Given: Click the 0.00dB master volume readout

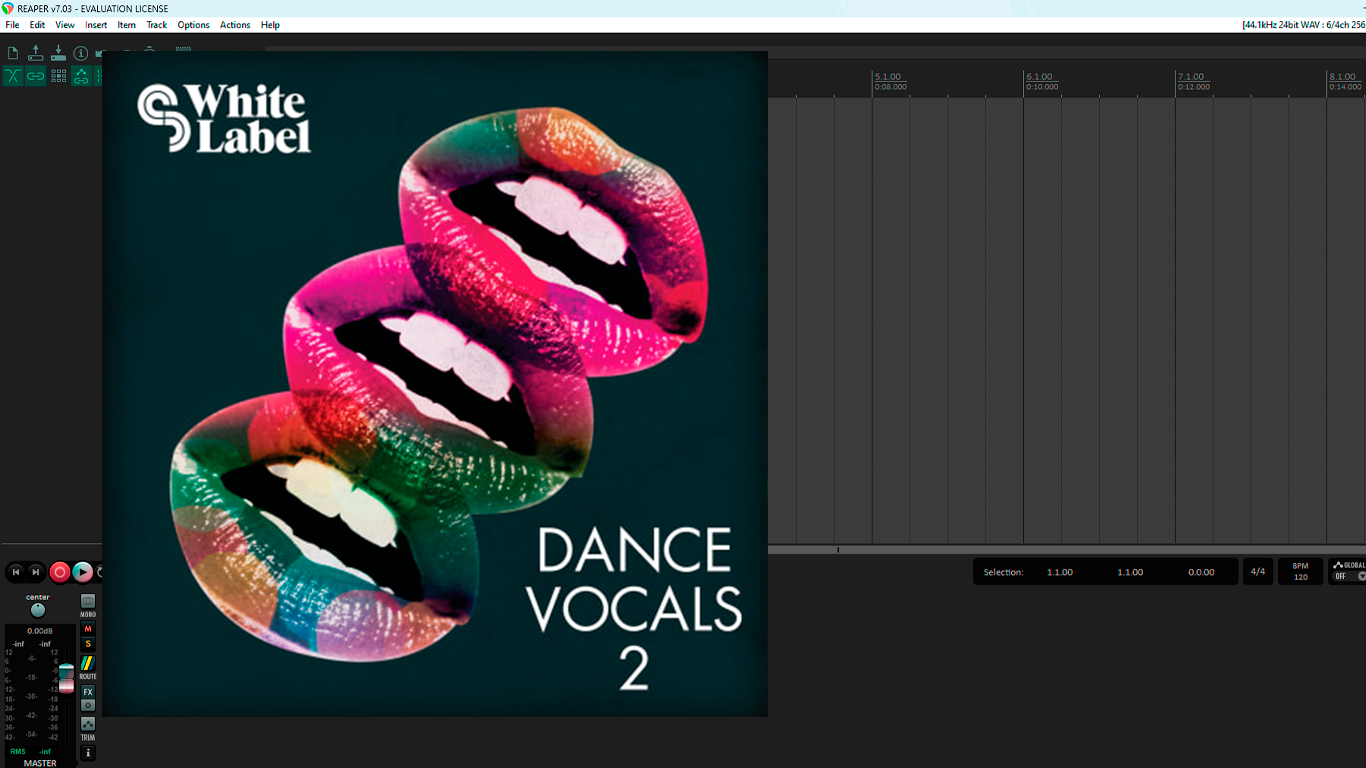Looking at the screenshot, I should [x=39, y=631].
